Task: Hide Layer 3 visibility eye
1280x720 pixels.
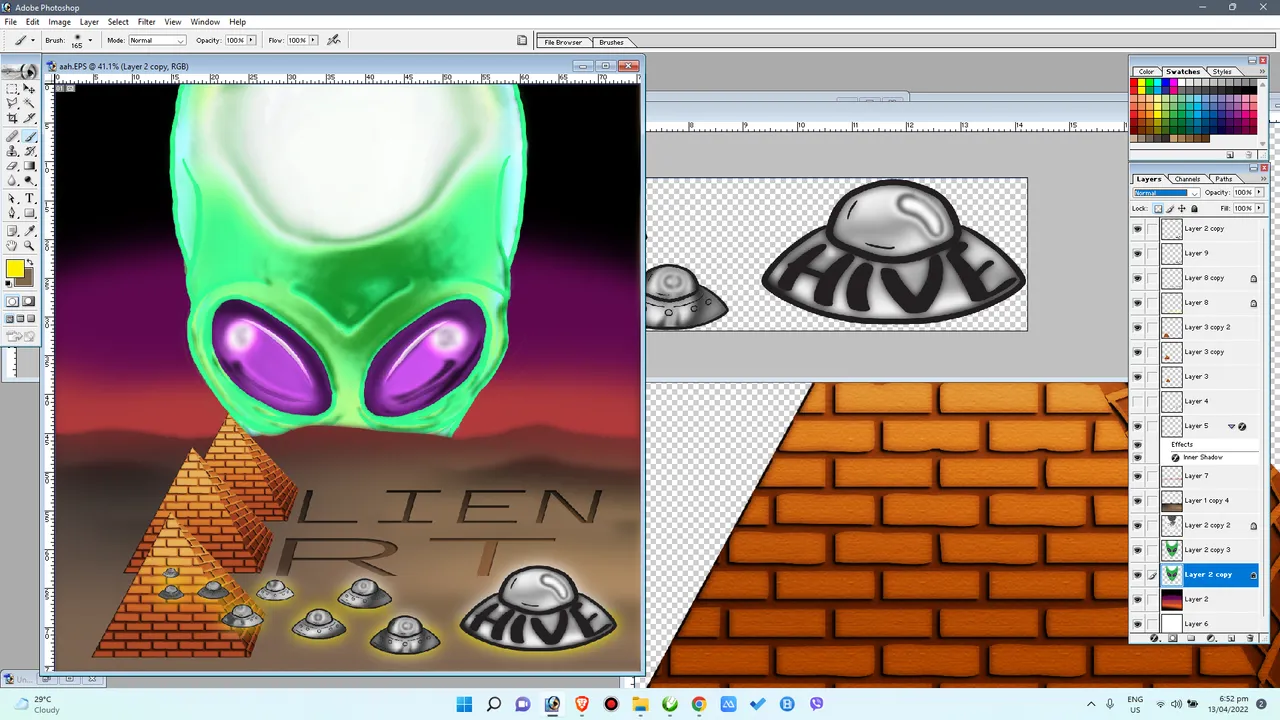Action: (1137, 377)
